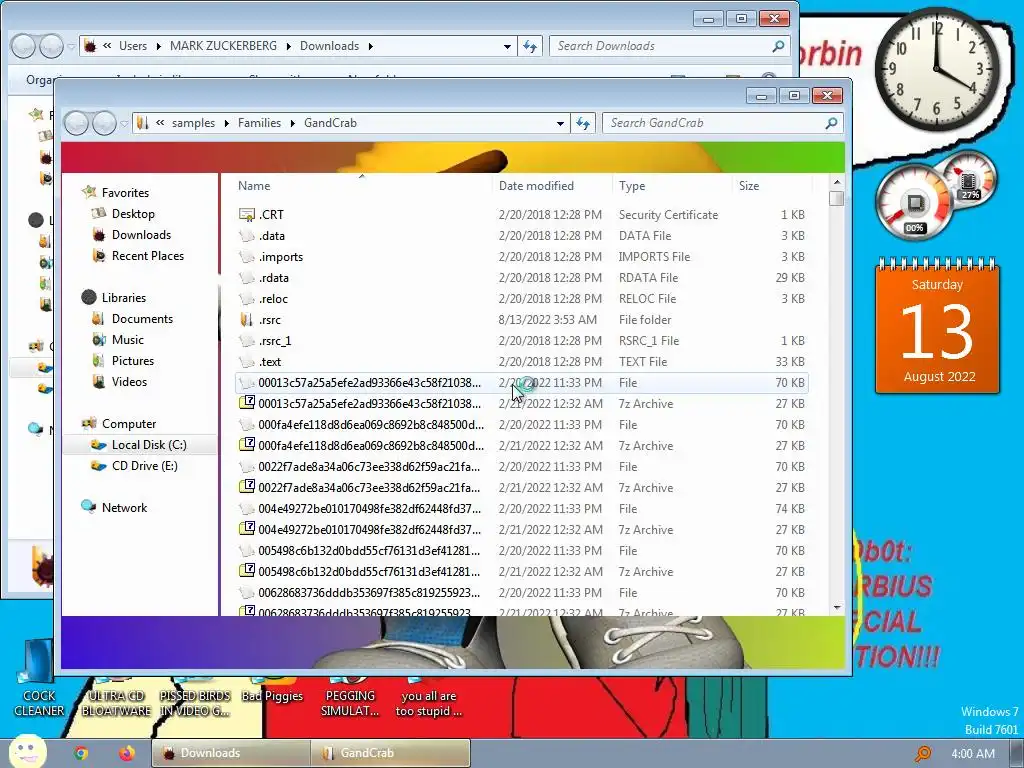The width and height of the screenshot is (1024, 768).
Task: Click the Forward button in GandCrab window
Action: 104,123
